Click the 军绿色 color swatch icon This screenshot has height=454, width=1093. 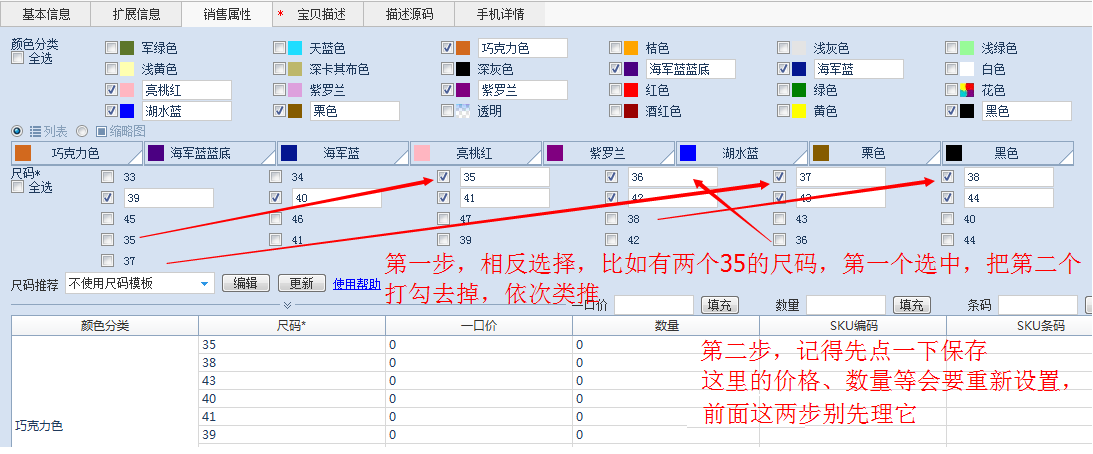[x=127, y=48]
